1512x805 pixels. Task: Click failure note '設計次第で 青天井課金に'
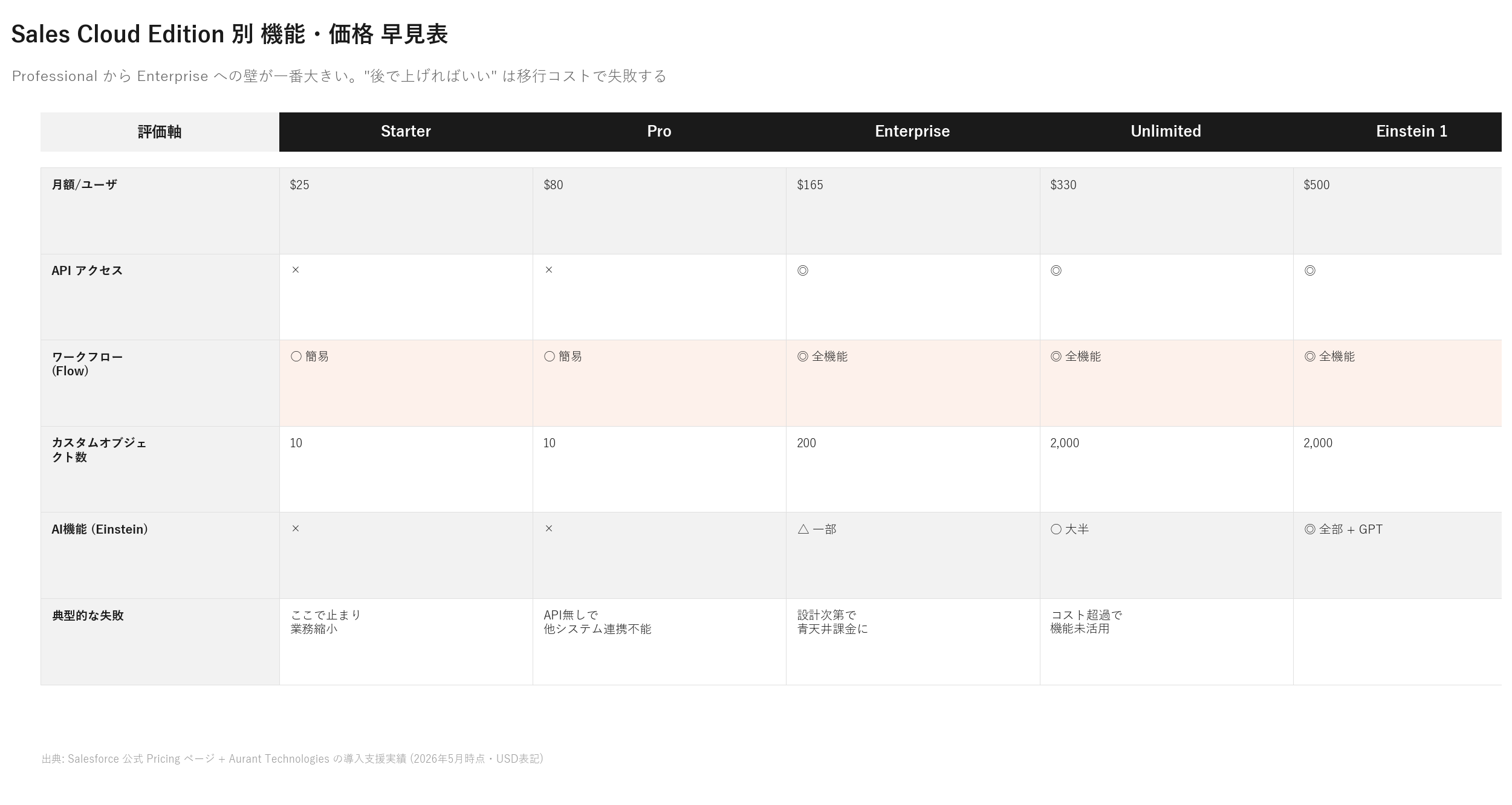coord(832,622)
